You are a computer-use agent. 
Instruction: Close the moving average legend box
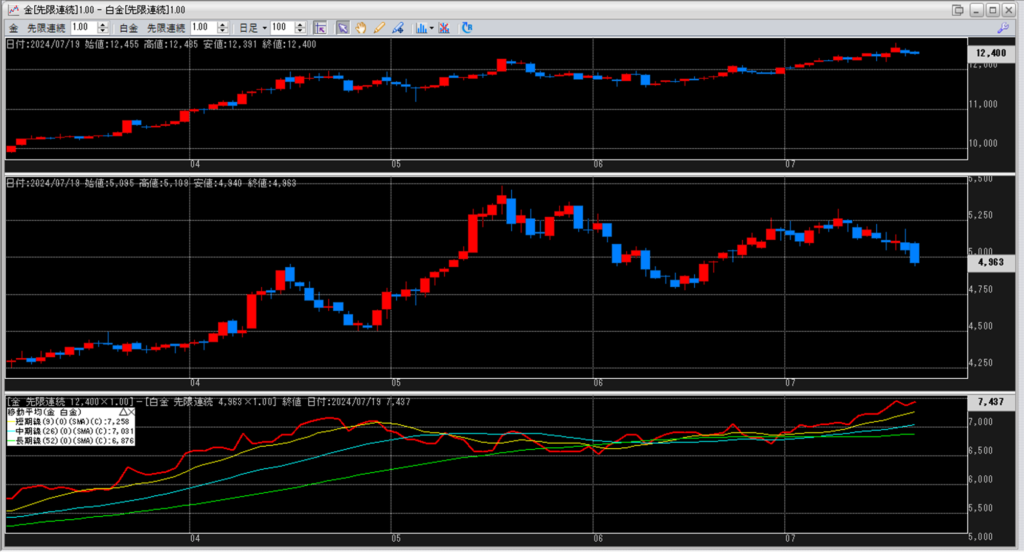pos(131,412)
